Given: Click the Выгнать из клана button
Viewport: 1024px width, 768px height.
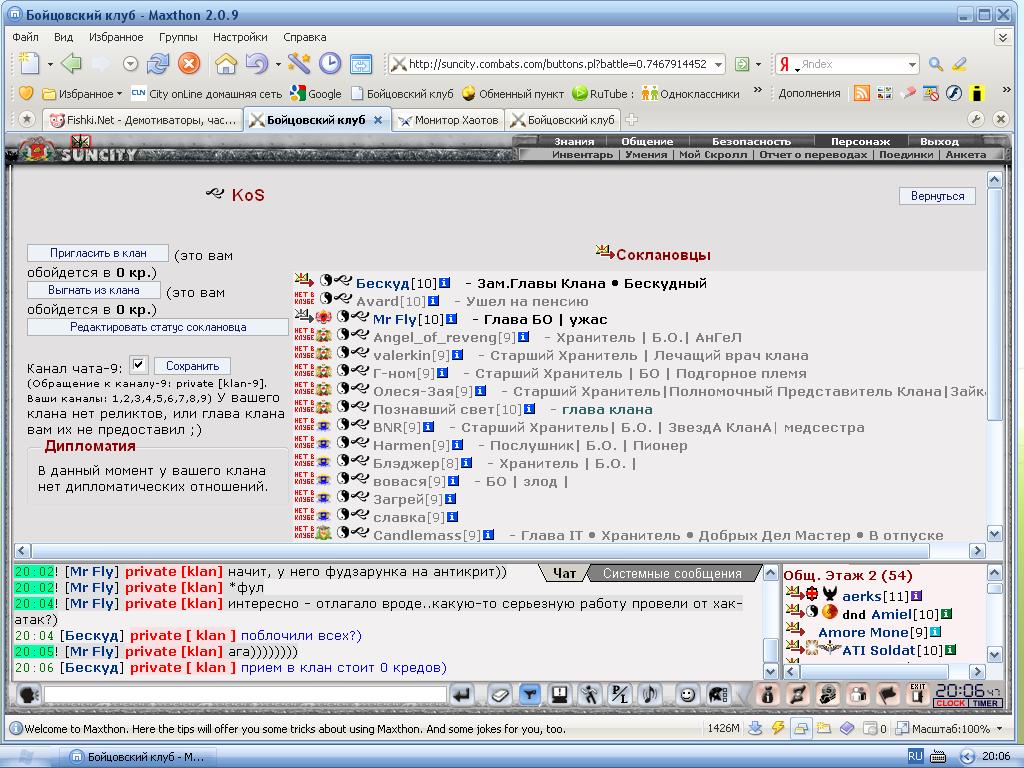Looking at the screenshot, I should point(94,290).
